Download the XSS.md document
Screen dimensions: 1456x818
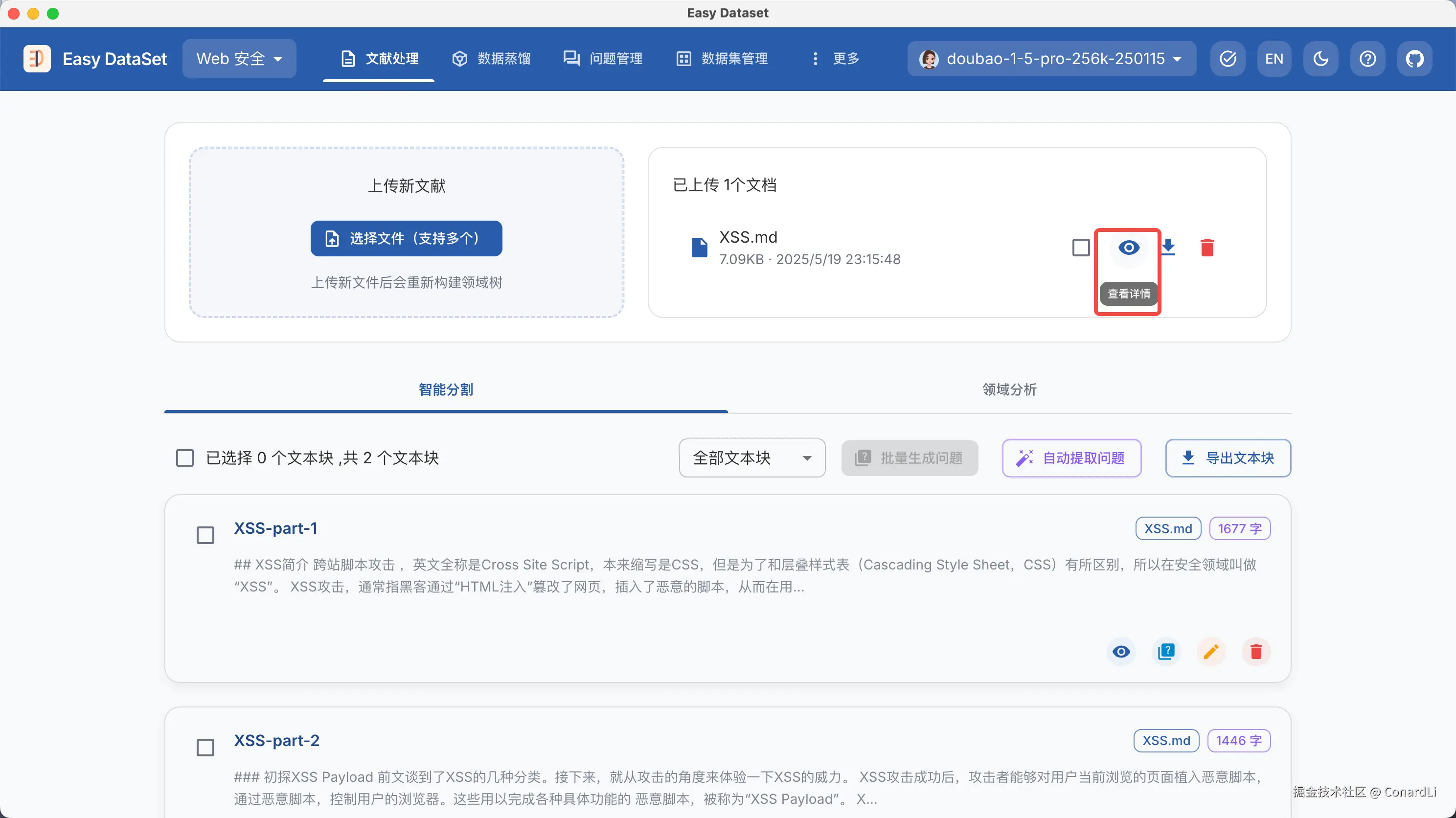[1168, 248]
